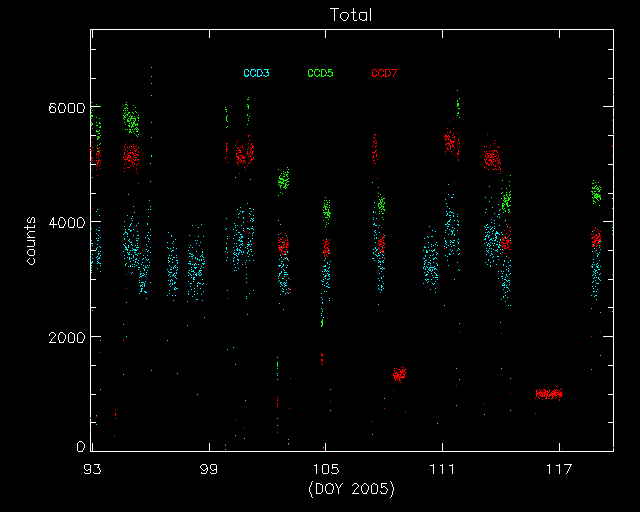
Task: Select the green CCD5 legend label
Action: coord(320,74)
